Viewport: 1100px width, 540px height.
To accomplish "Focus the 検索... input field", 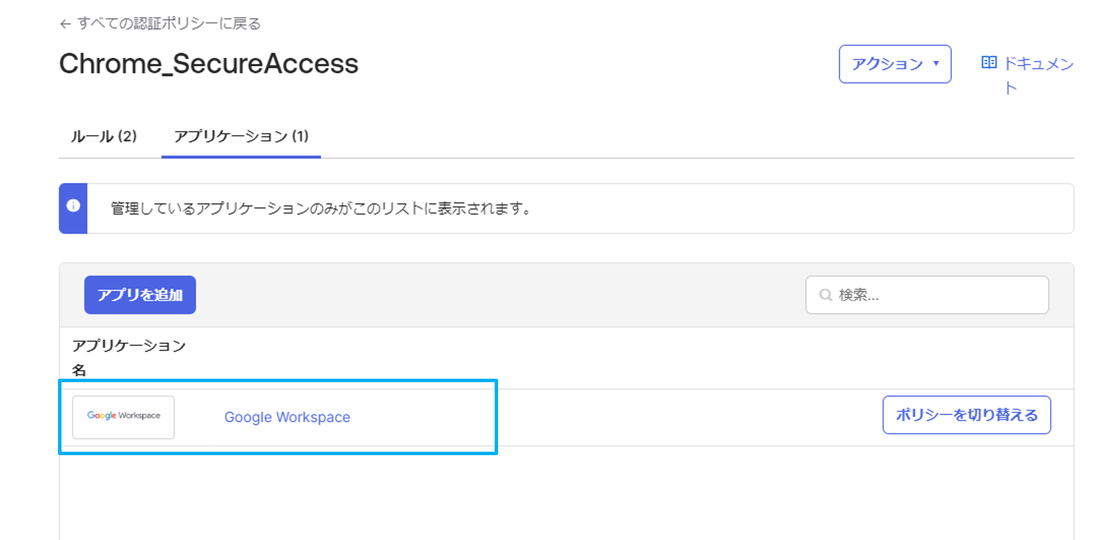I will point(927,295).
